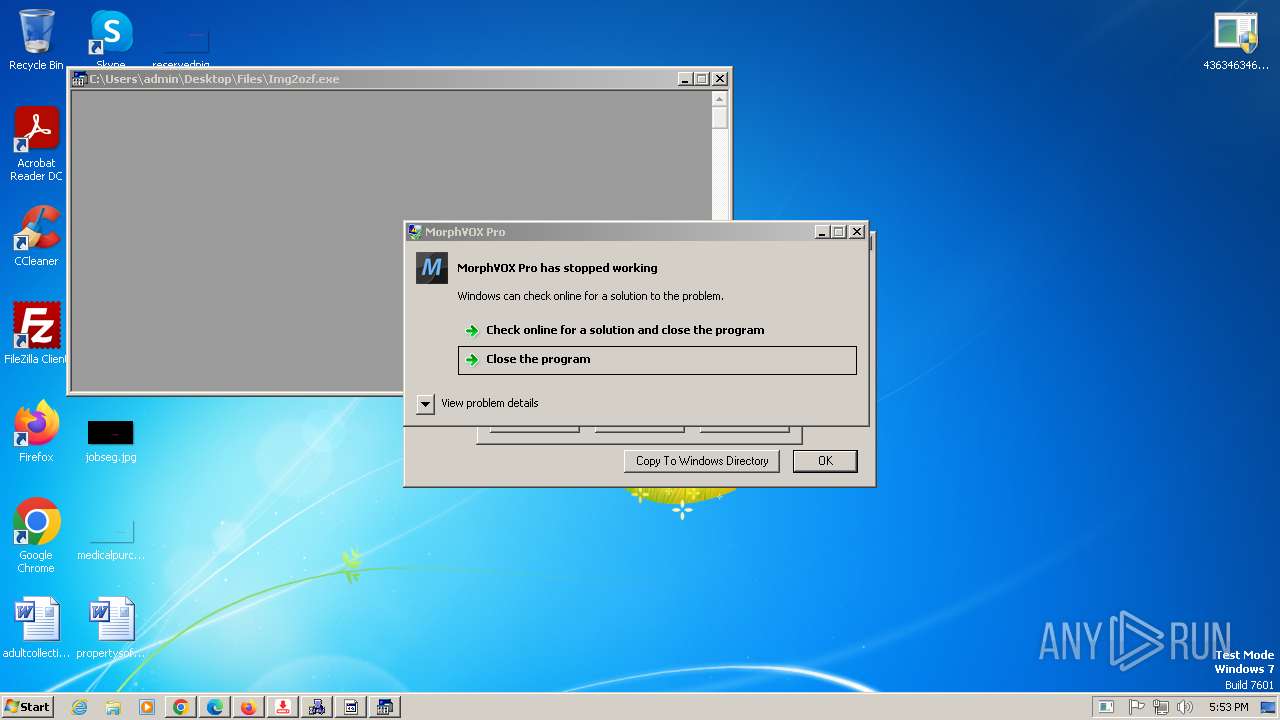
Task: Select the jobseg.jpg file on desktop
Action: click(x=111, y=440)
